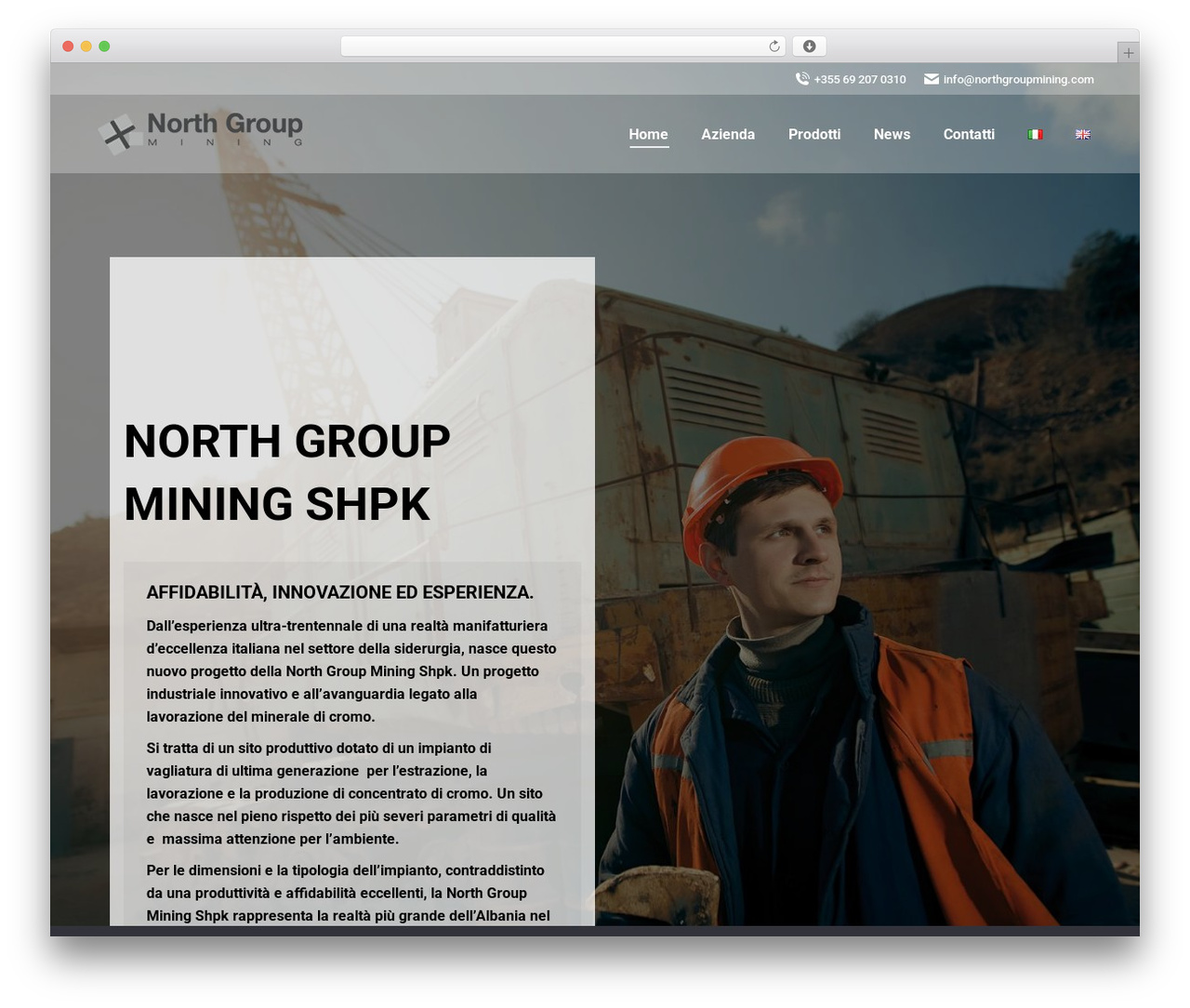
Task: Maximize the window with green button
Action: [104, 46]
